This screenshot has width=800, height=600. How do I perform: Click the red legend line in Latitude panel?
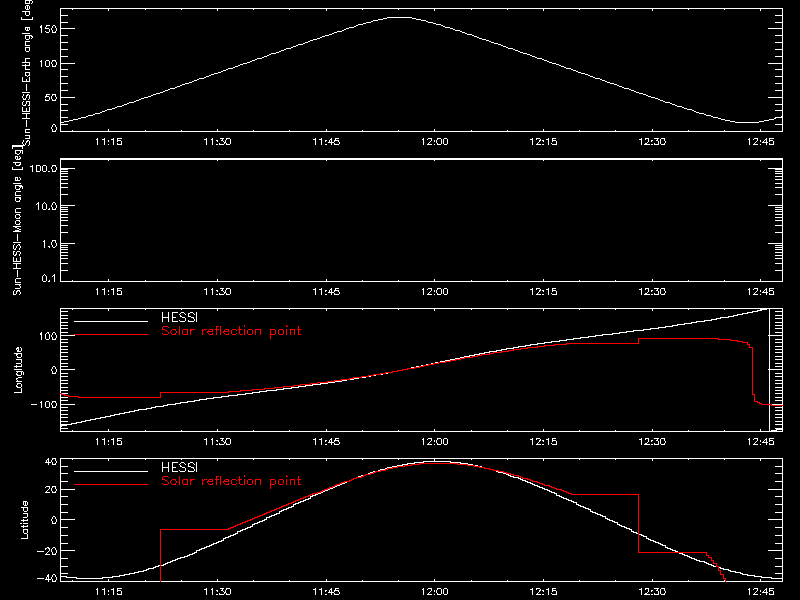pos(111,485)
